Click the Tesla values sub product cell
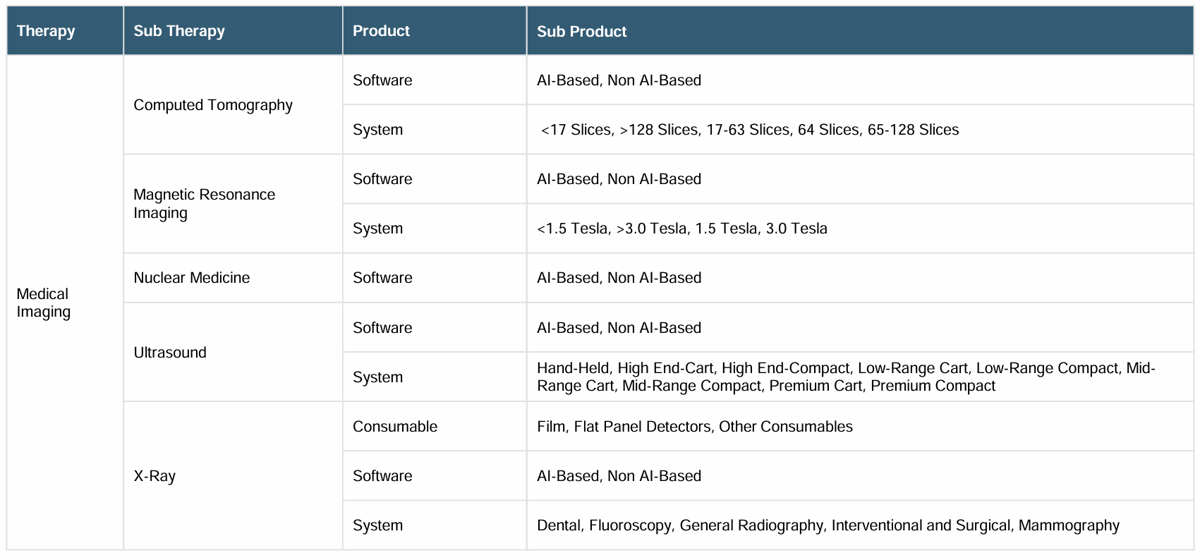 [861, 229]
